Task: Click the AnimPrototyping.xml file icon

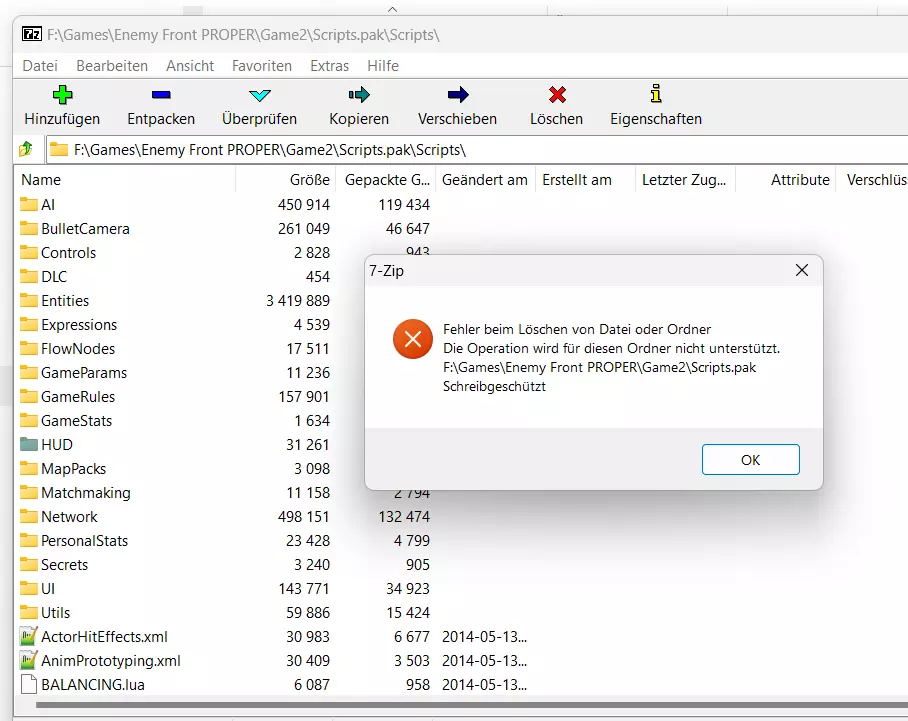Action: 28,661
